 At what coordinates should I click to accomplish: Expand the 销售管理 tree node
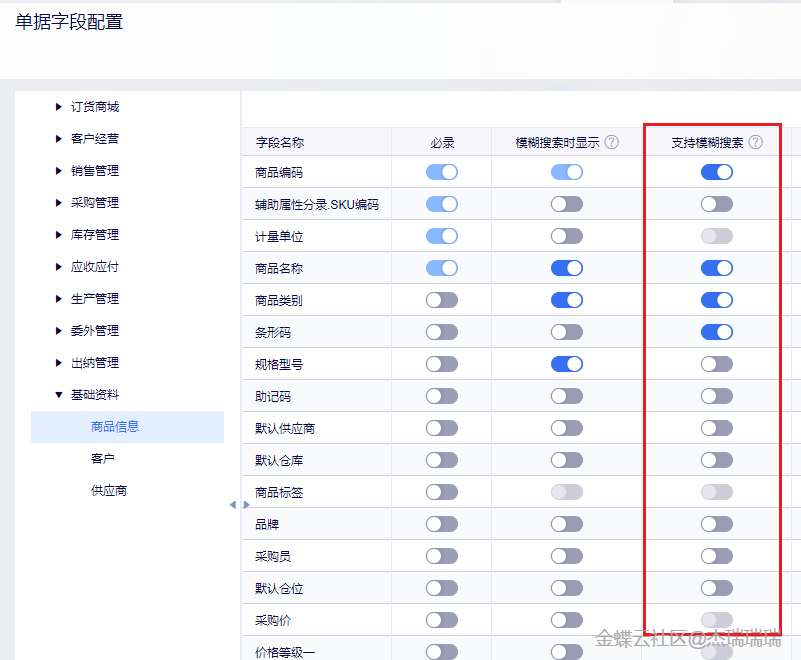(x=58, y=171)
